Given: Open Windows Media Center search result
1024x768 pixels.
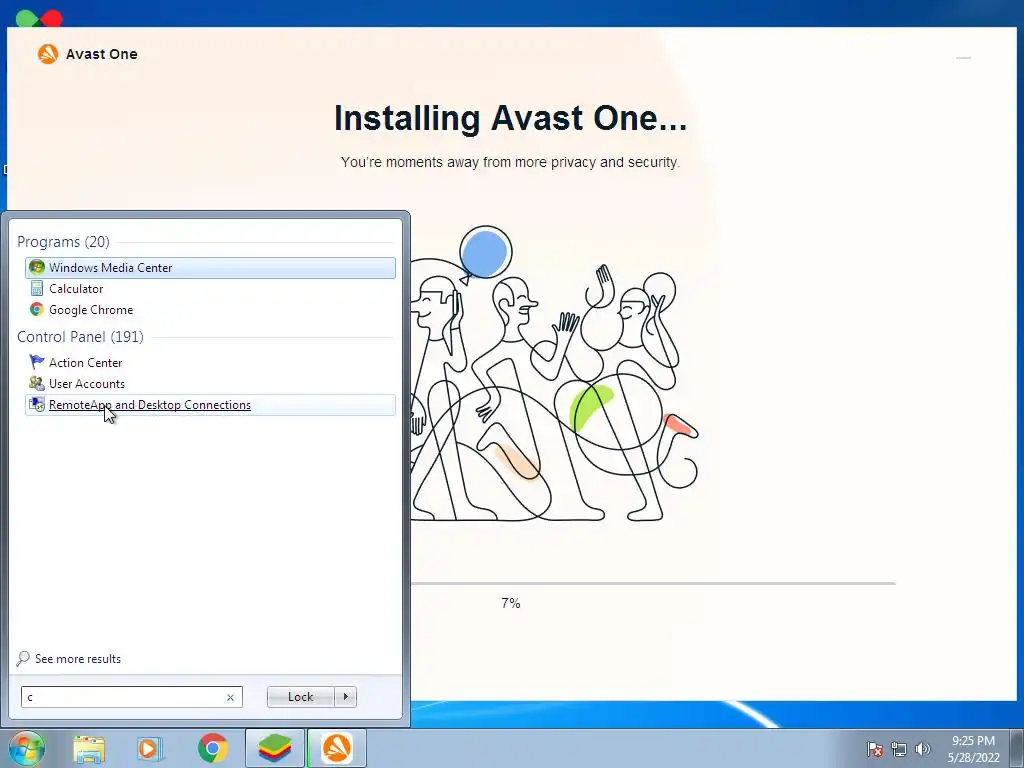Looking at the screenshot, I should (x=210, y=268).
